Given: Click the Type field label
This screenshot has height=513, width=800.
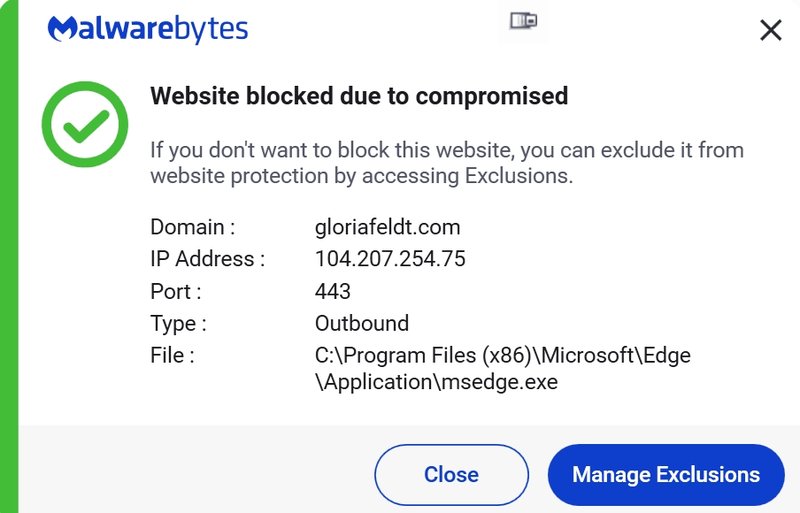Looking at the screenshot, I should tap(178, 324).
